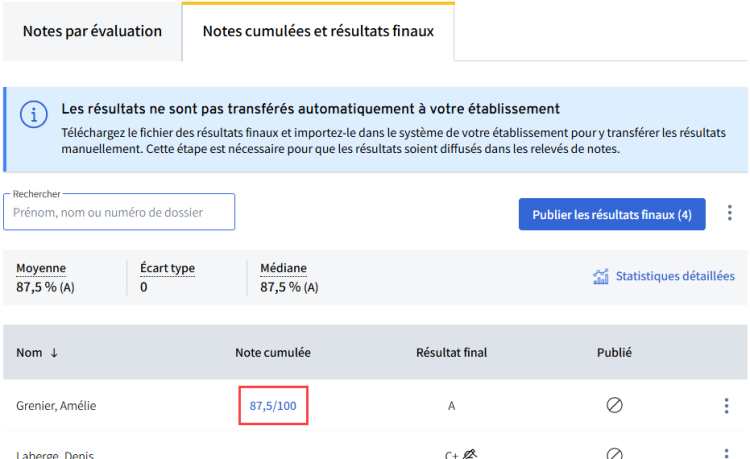Open the three-dot menu beside Publier button

tap(729, 213)
